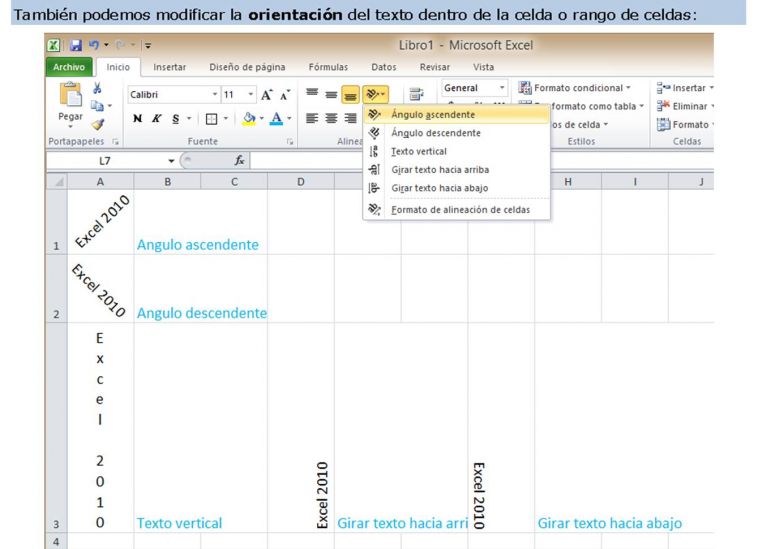Open the General number format dropdown
The width and height of the screenshot is (758, 549).
click(502, 88)
